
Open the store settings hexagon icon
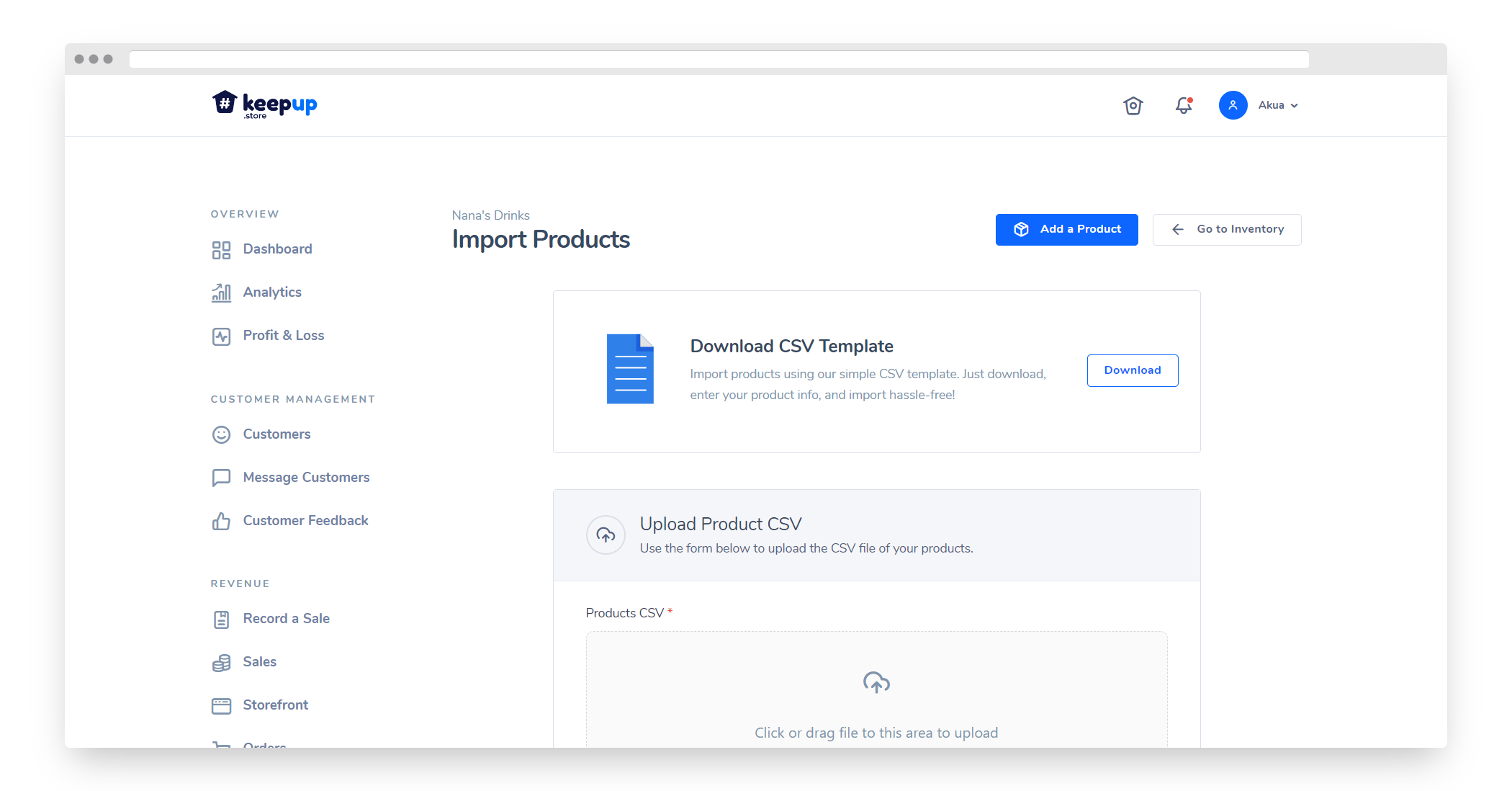point(1133,106)
